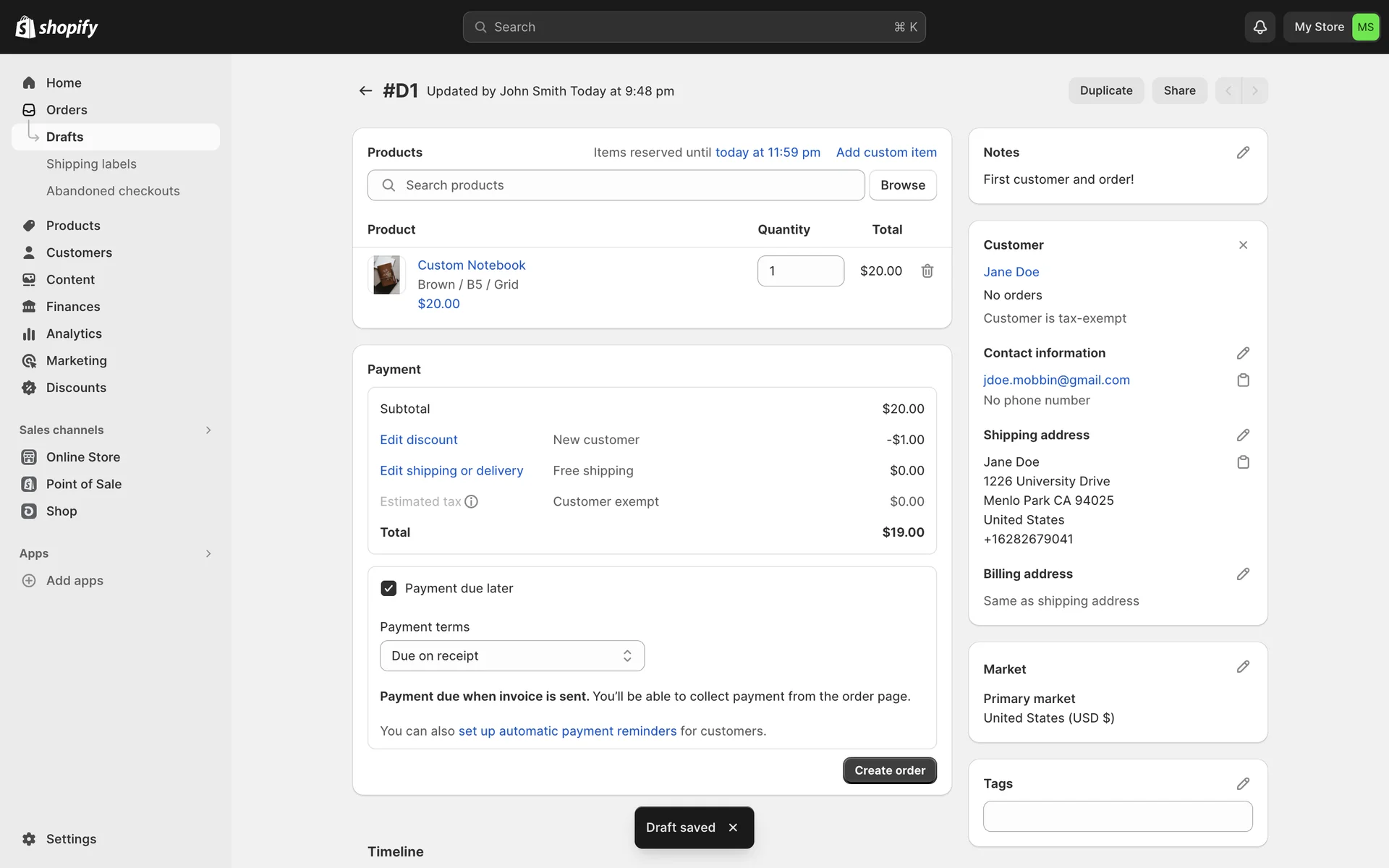Viewport: 1389px width, 868px height.
Task: Expand the Apps section chevron
Action: coord(208,553)
